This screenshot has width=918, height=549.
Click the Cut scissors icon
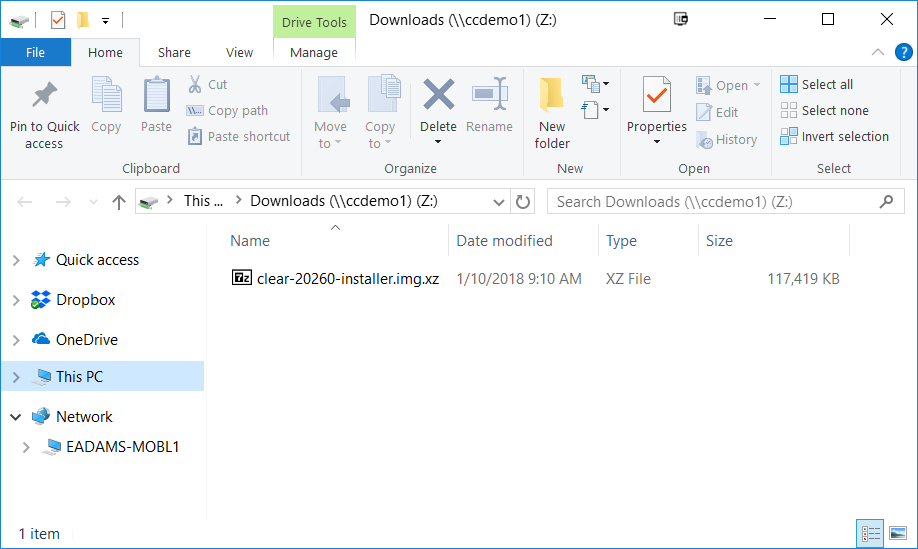pos(195,84)
